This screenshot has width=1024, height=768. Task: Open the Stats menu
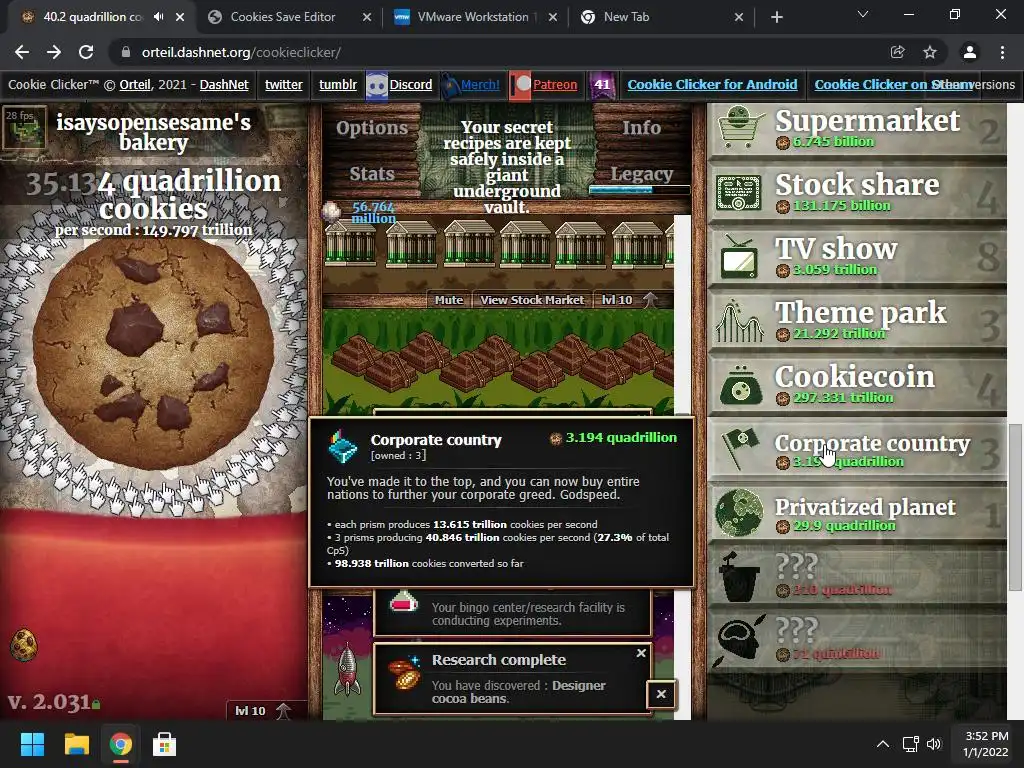coord(372,174)
